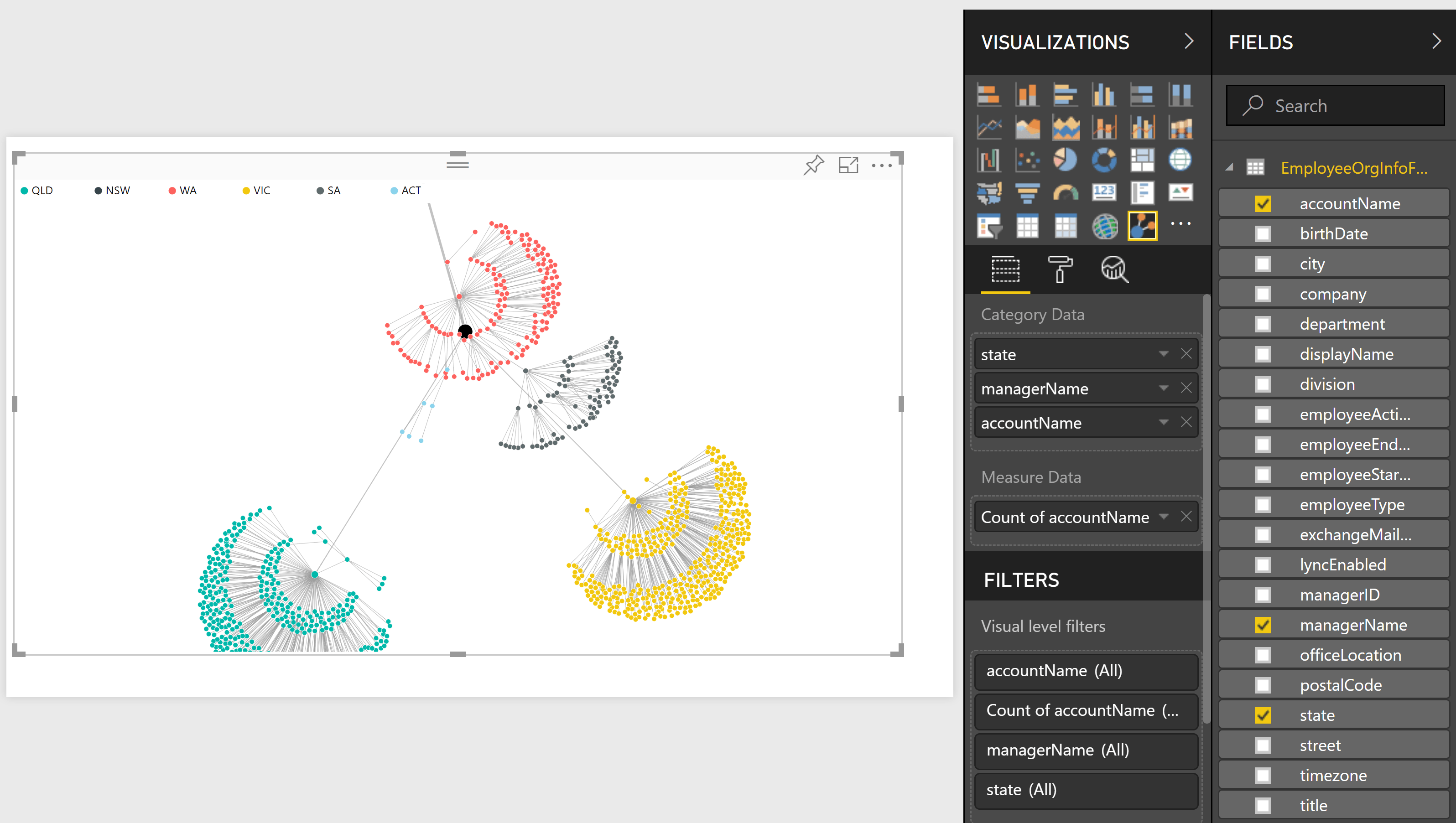Remove managerName from Category Data
Image resolution: width=1456 pixels, height=823 pixels.
point(1186,388)
